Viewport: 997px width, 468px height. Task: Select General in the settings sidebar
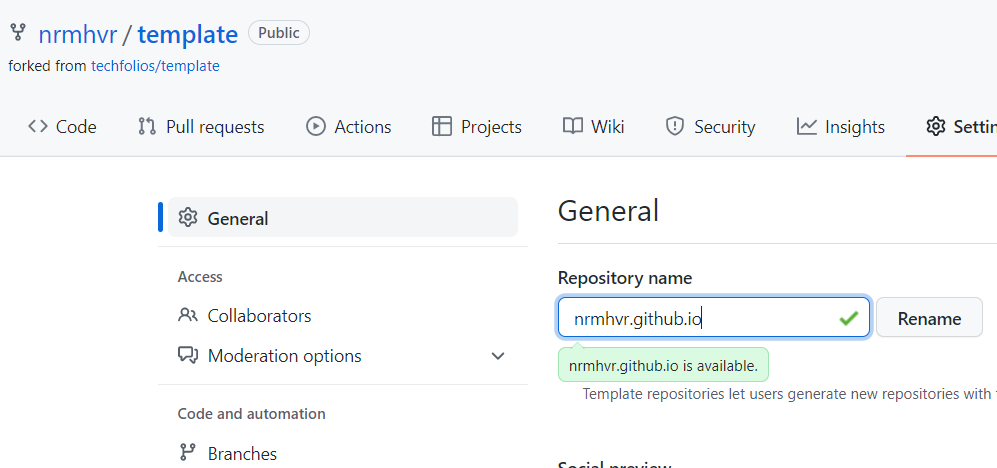(343, 217)
